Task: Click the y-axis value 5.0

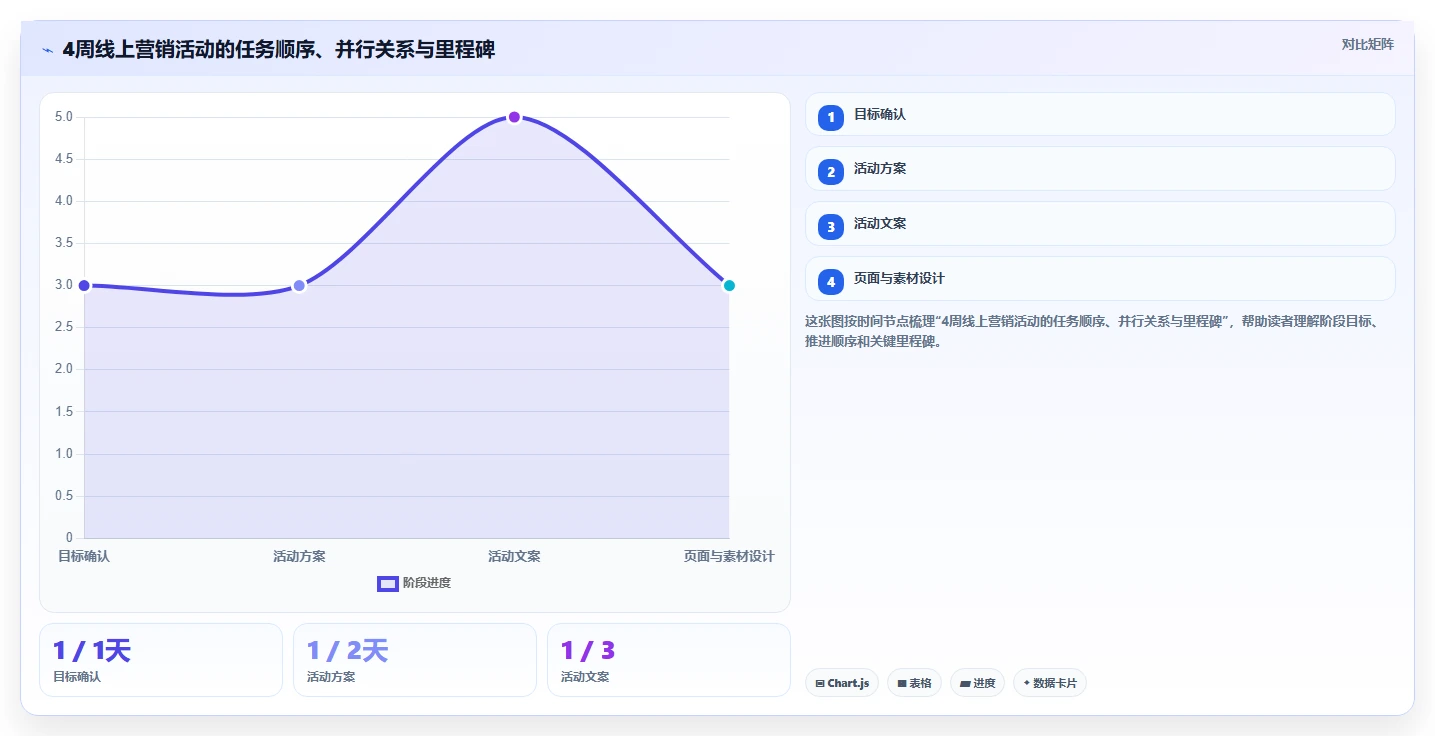Action: 64,117
